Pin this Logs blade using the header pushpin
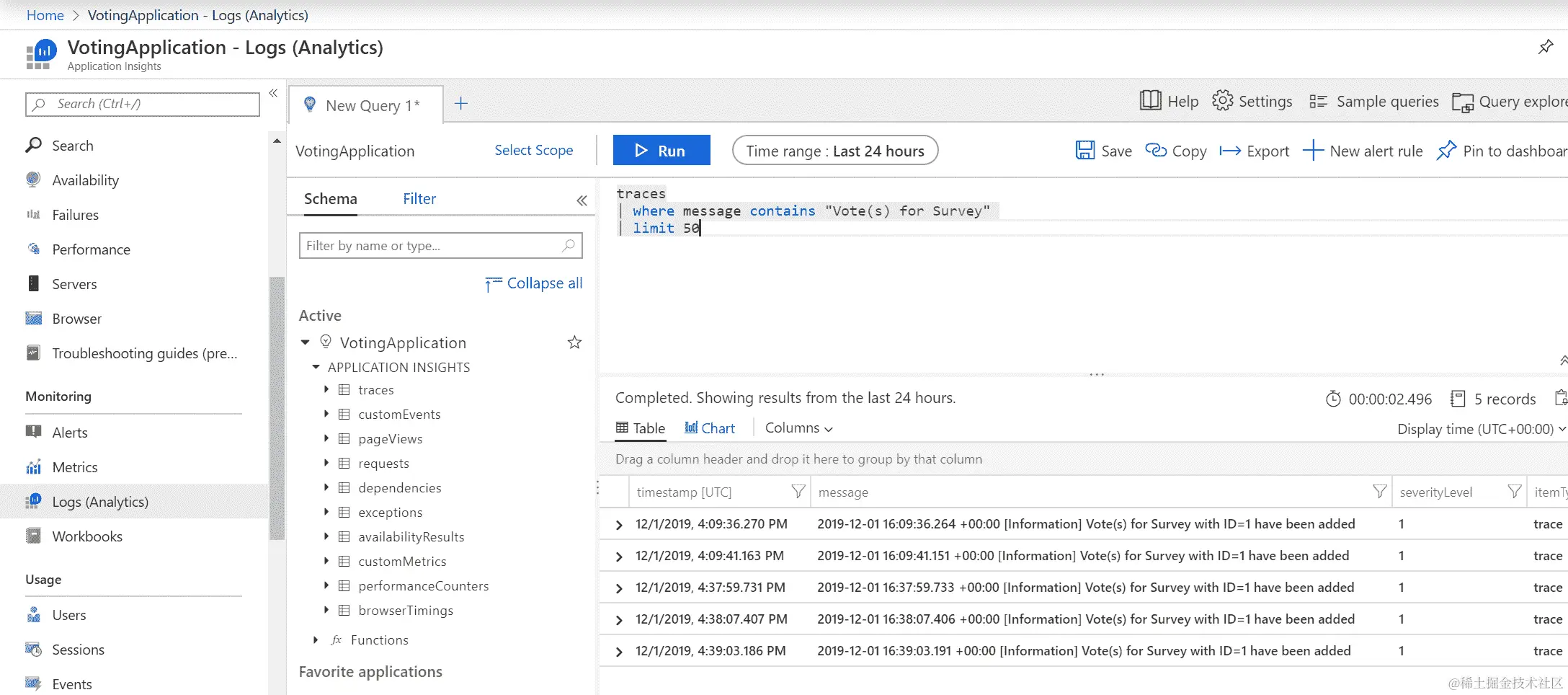This screenshot has height=695, width=1568. (1546, 48)
